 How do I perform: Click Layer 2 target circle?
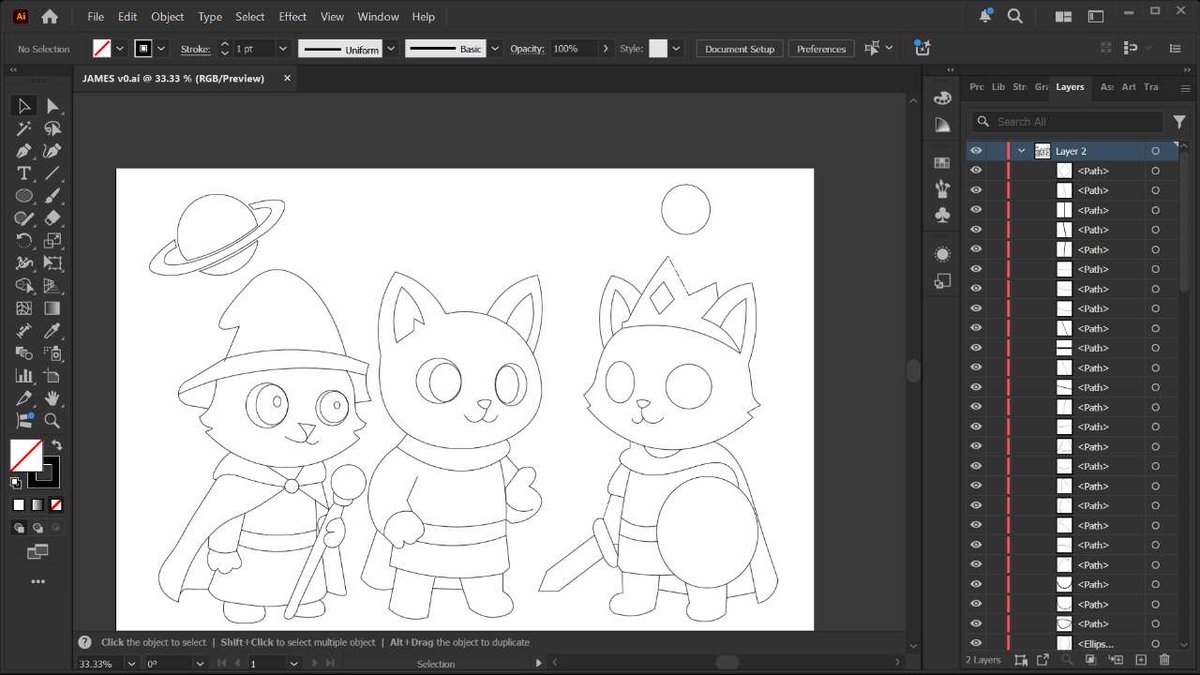1155,151
